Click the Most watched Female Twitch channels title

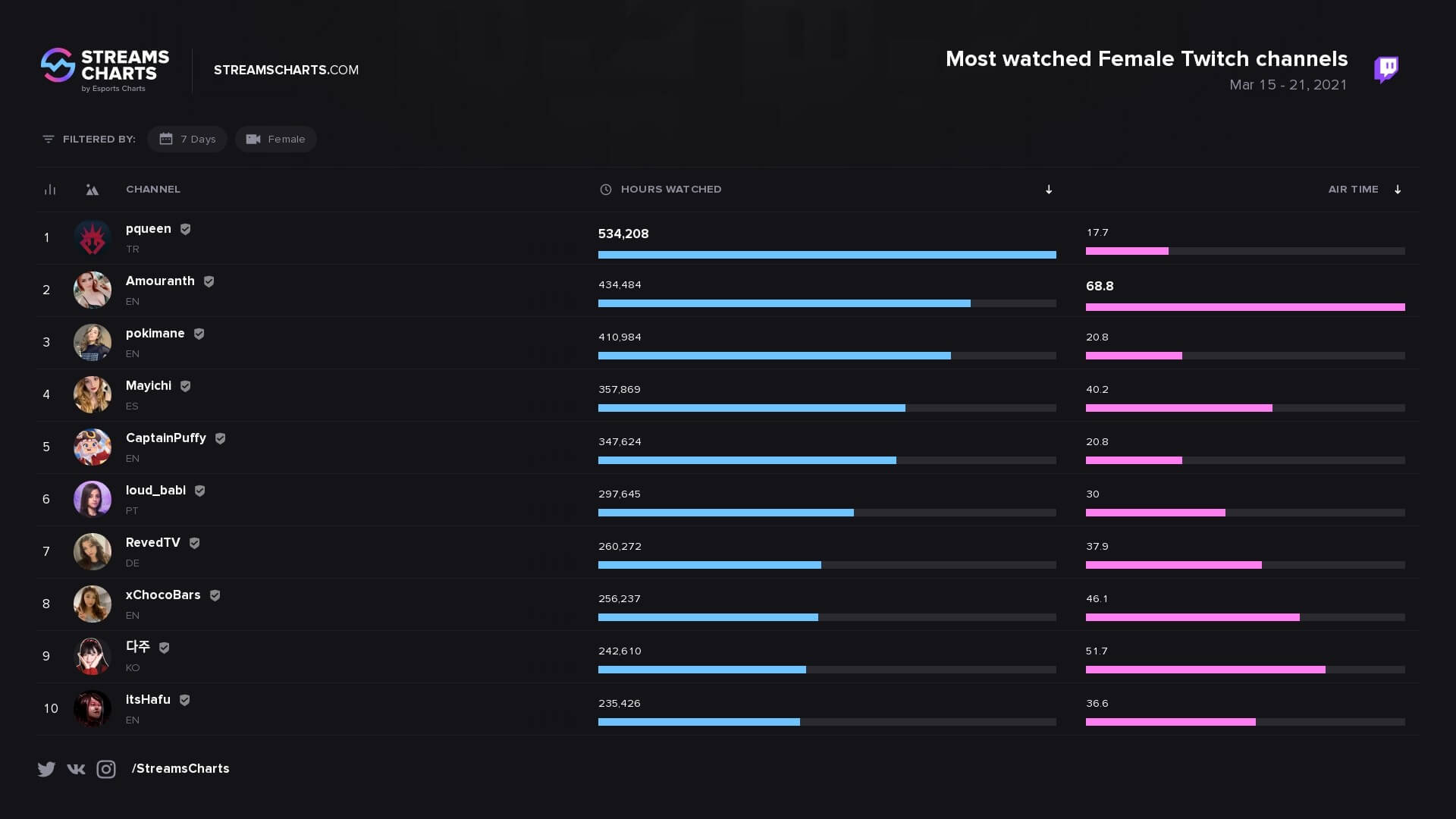tap(1147, 59)
